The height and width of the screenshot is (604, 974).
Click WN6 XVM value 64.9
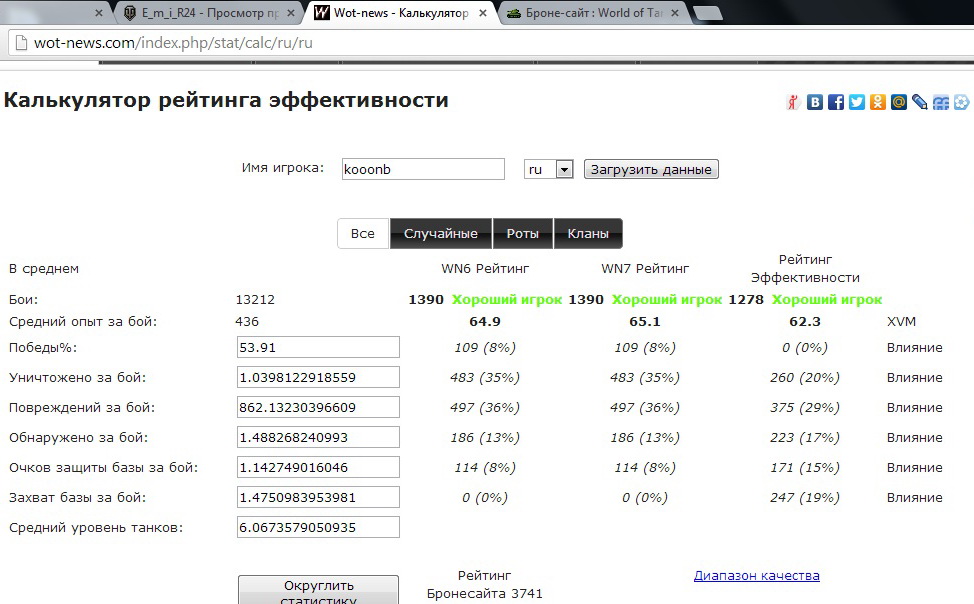point(485,321)
